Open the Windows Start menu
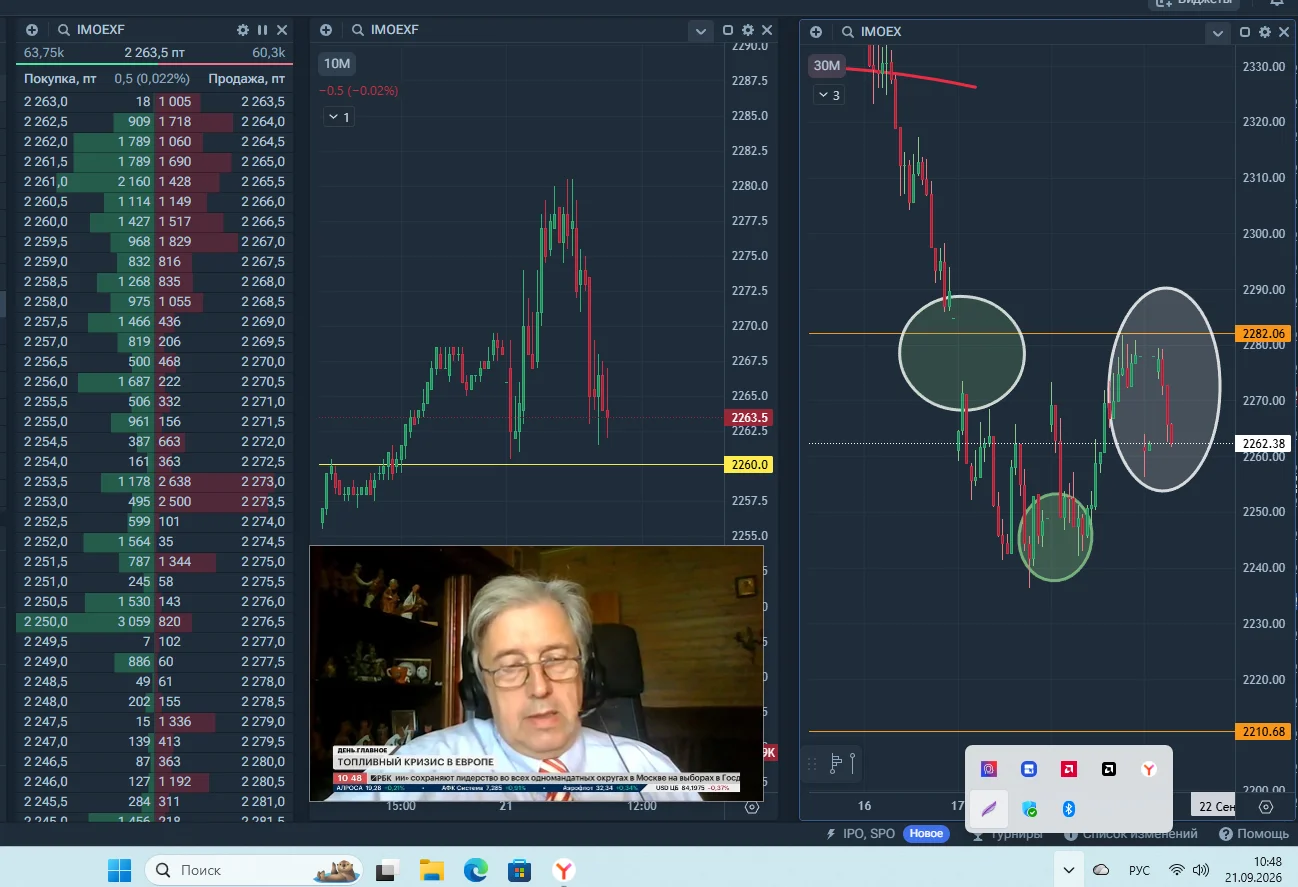This screenshot has width=1298, height=887. pyautogui.click(x=120, y=869)
